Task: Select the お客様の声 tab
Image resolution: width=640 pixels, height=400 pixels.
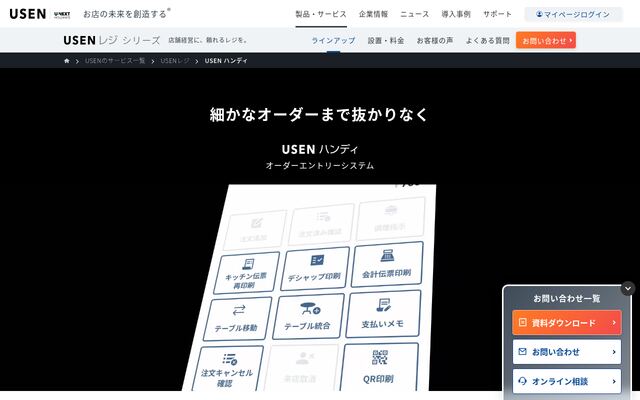Action: [435, 40]
